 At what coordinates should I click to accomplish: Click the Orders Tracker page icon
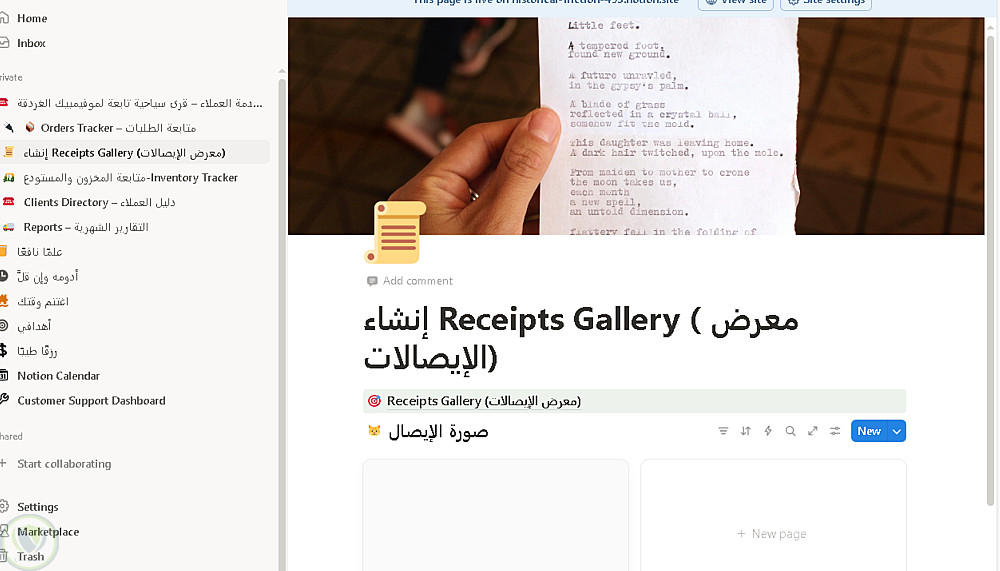tap(30, 128)
